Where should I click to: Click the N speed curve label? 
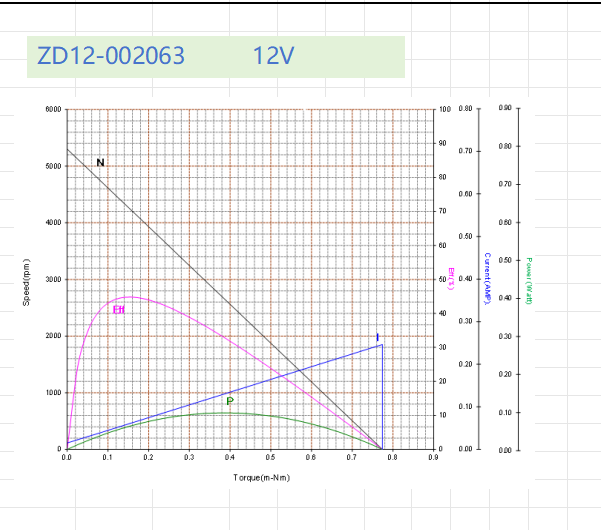(100, 163)
